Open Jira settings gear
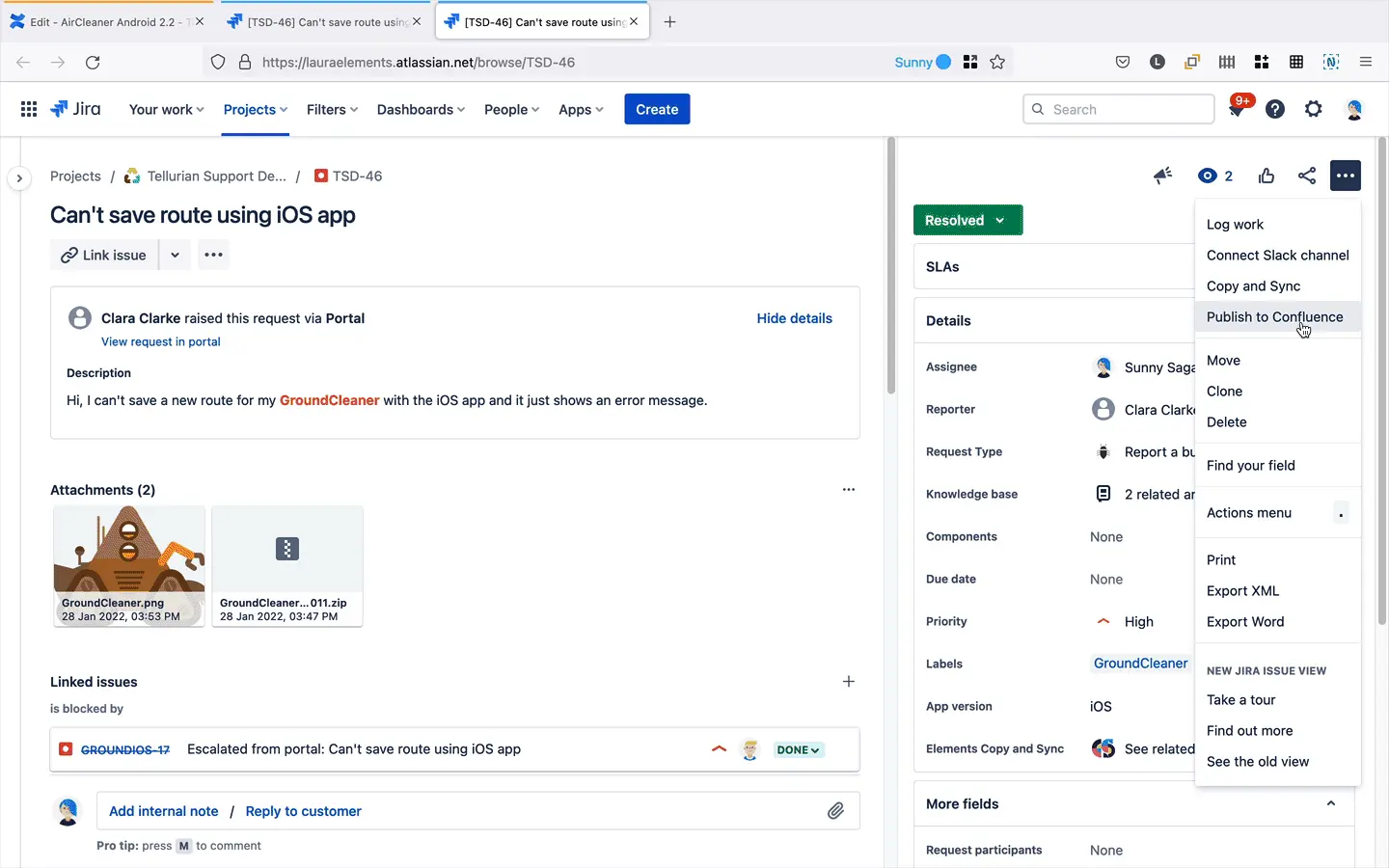This screenshot has height=868, width=1389. pyautogui.click(x=1314, y=110)
